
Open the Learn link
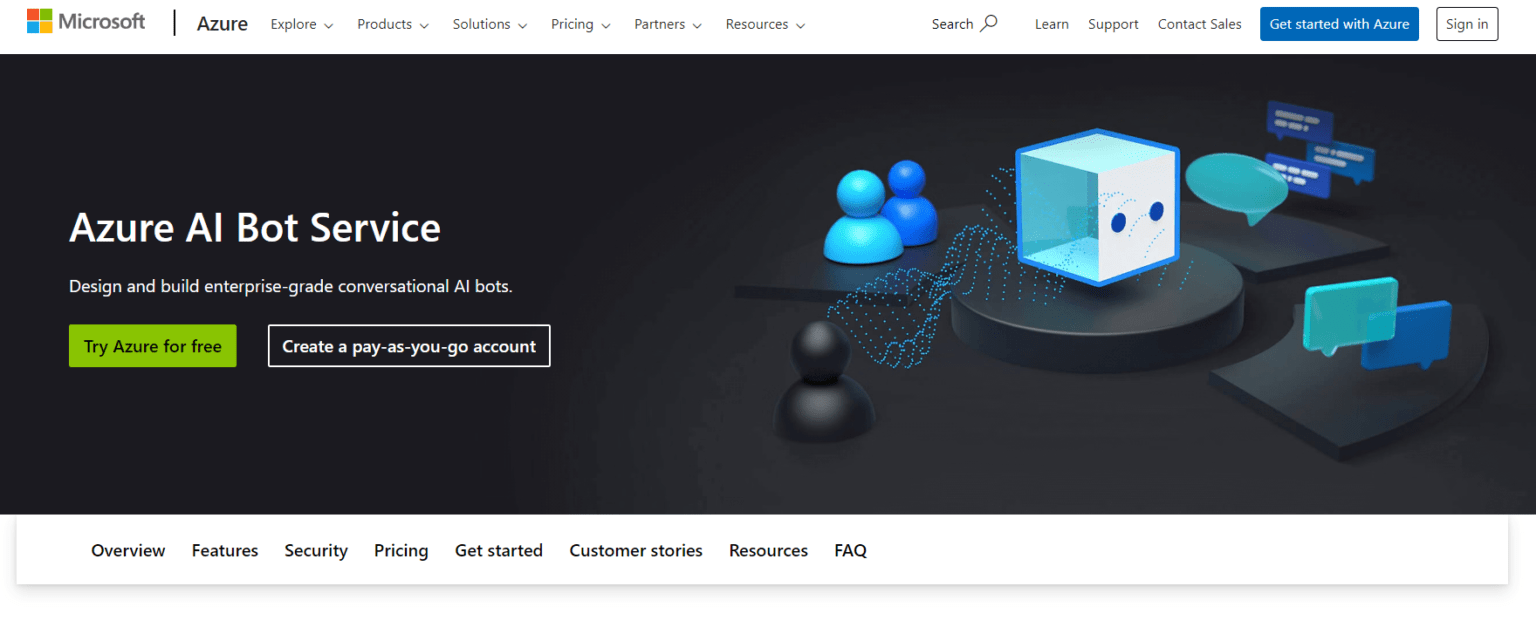coord(1051,24)
